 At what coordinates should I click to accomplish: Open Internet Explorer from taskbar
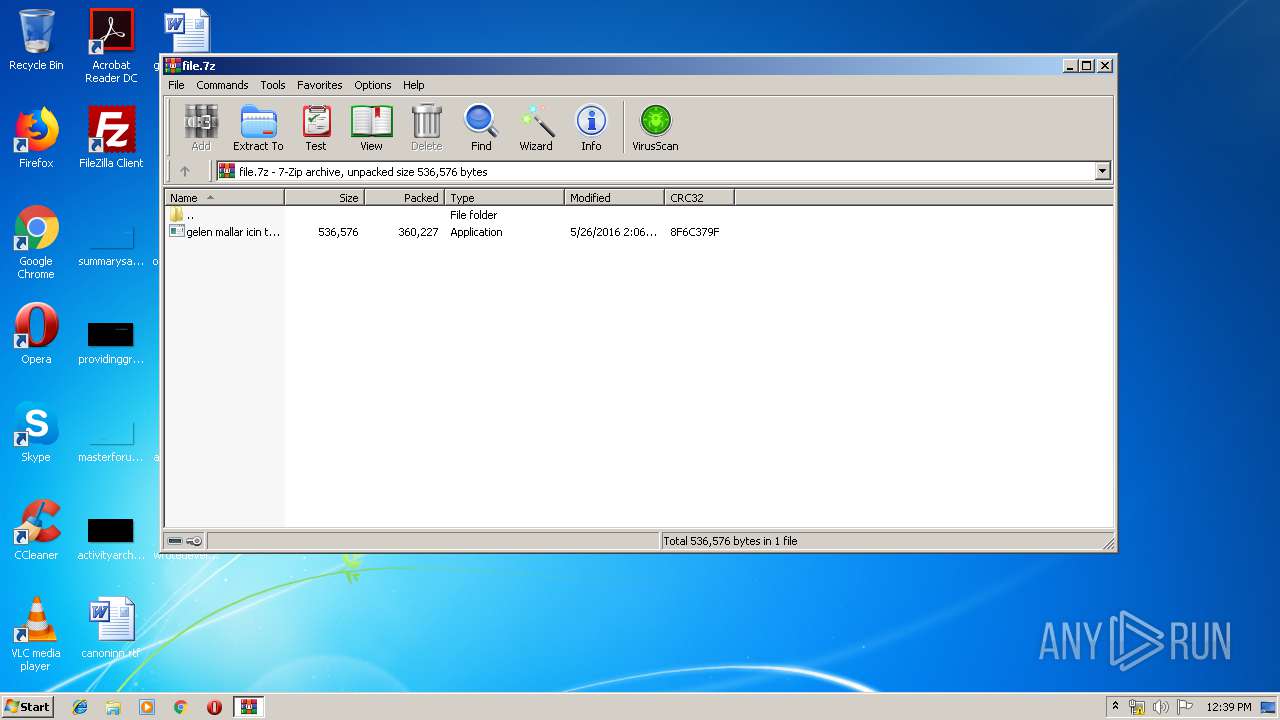[80, 707]
